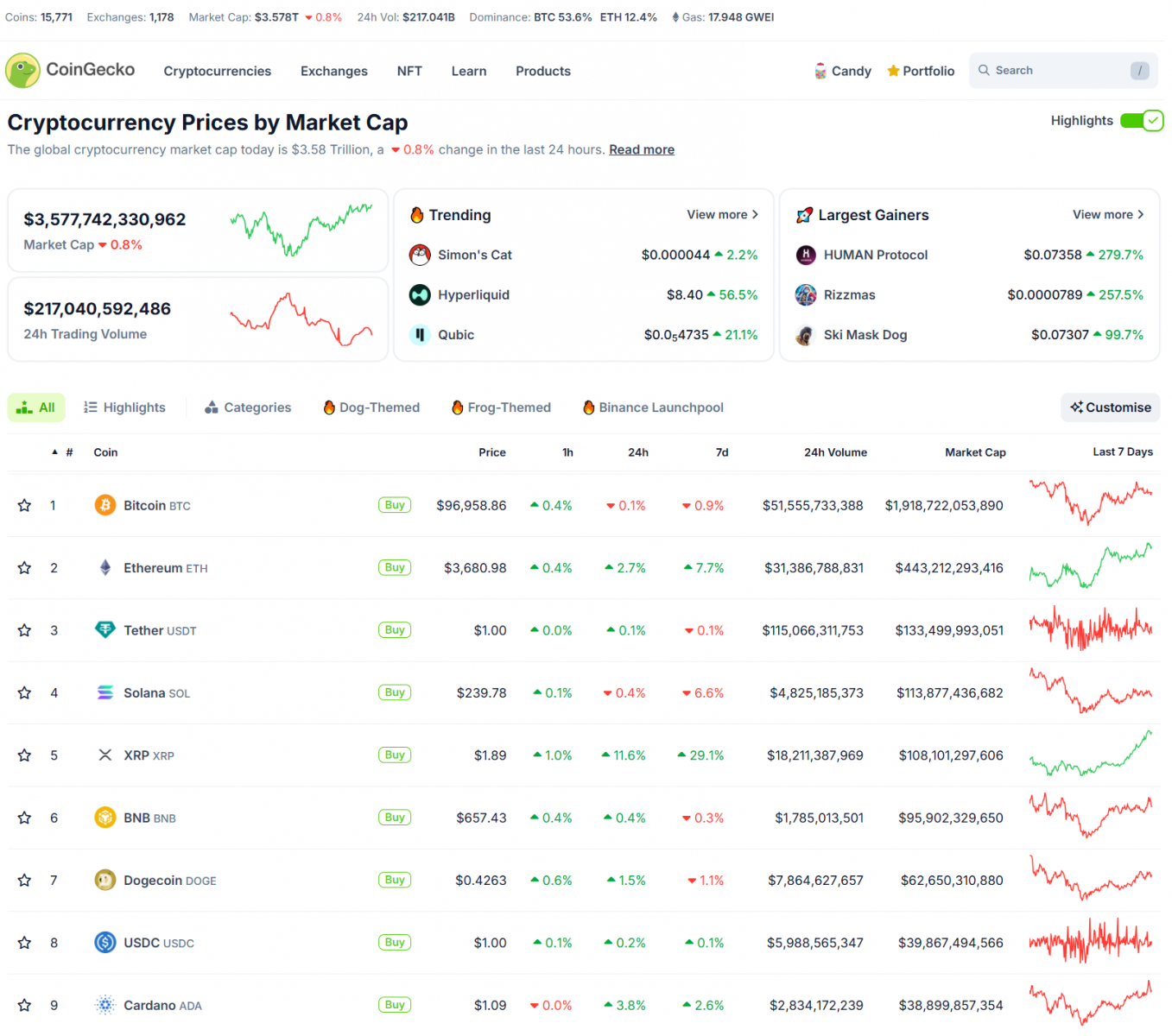Click the Hyperliquid trending icon

pyautogui.click(x=420, y=295)
